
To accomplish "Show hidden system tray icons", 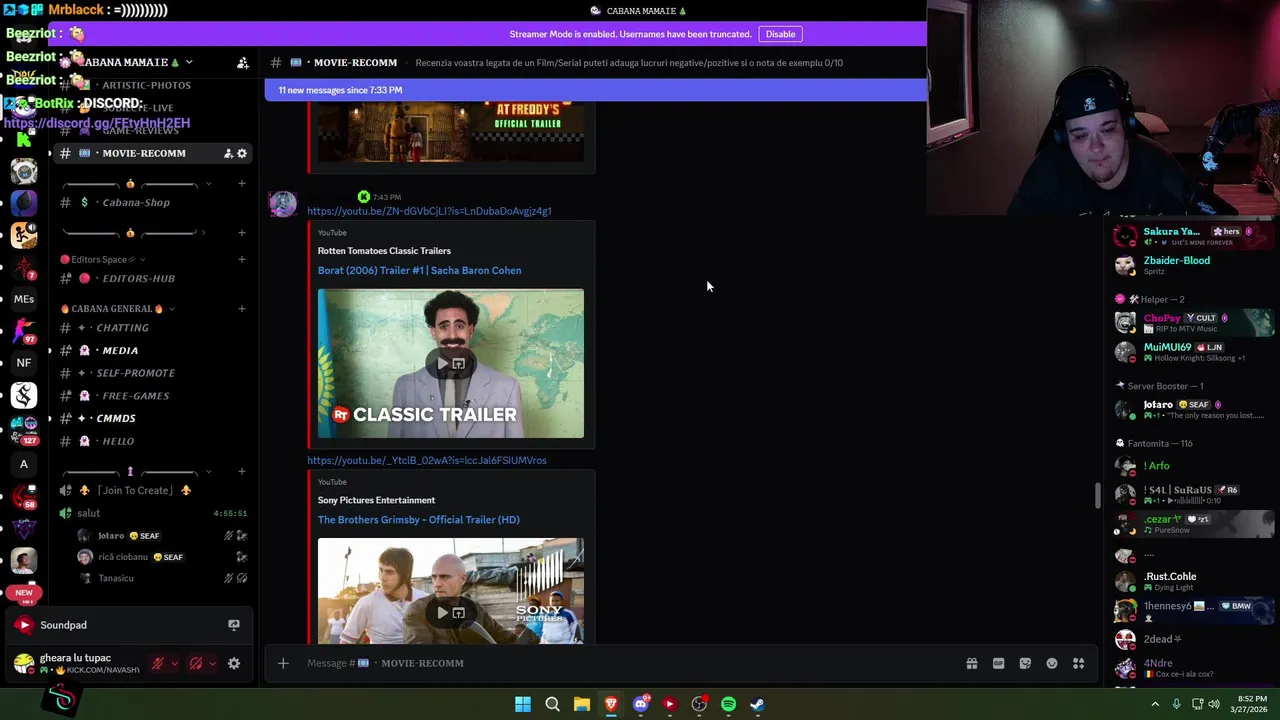I will [x=1155, y=704].
